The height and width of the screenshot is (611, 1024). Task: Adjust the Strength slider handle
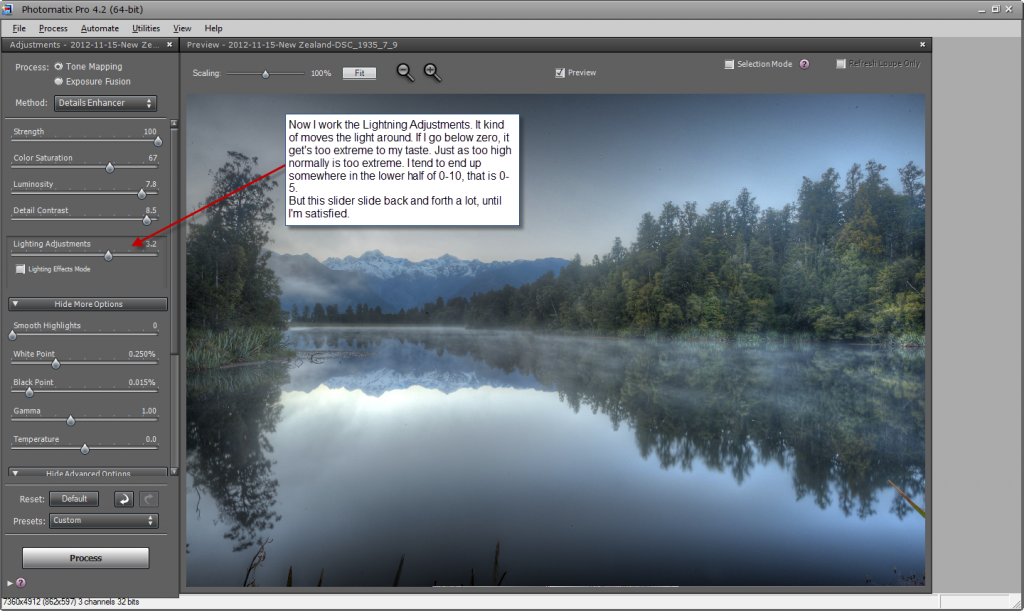157,141
